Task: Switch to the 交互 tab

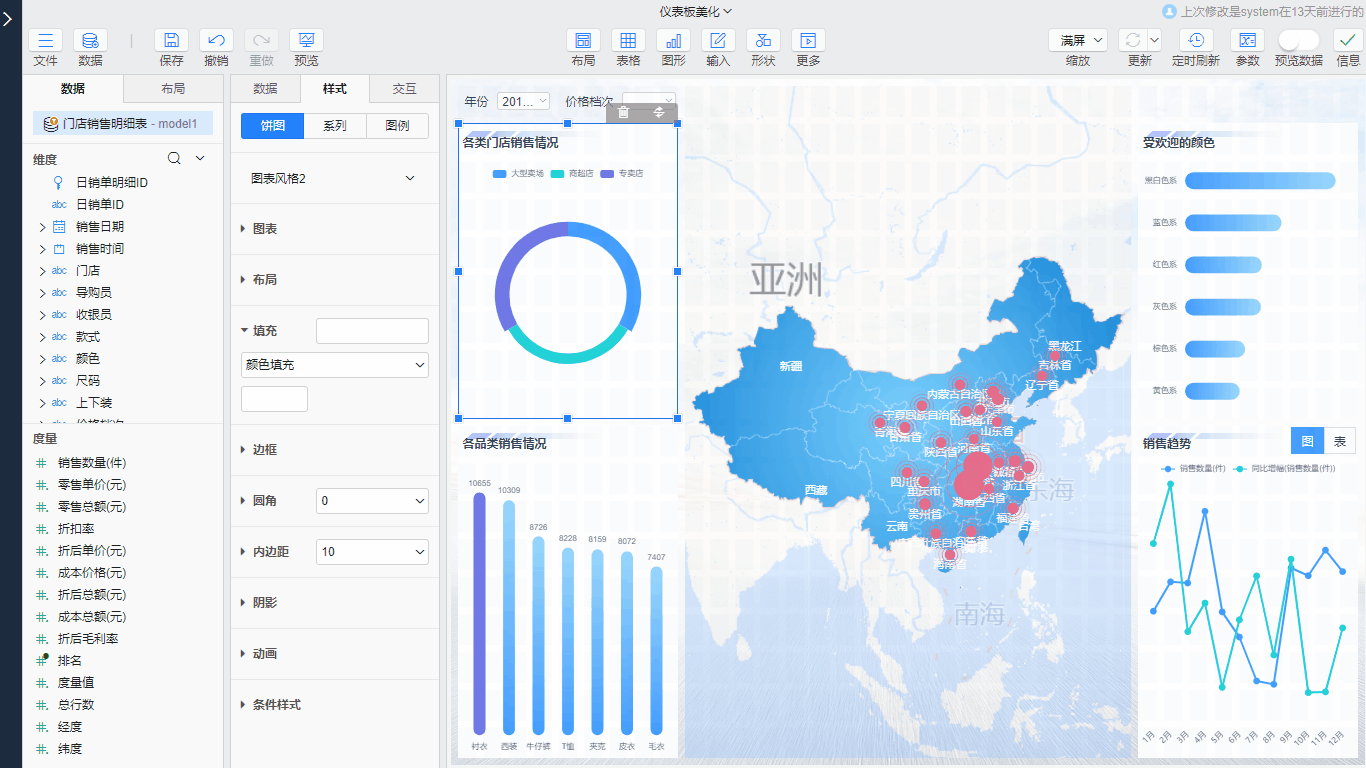Action: point(404,89)
